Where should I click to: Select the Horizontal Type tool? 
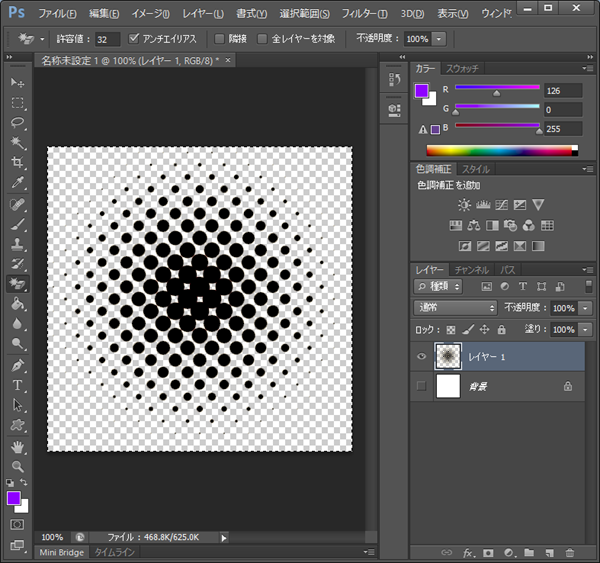tap(18, 385)
